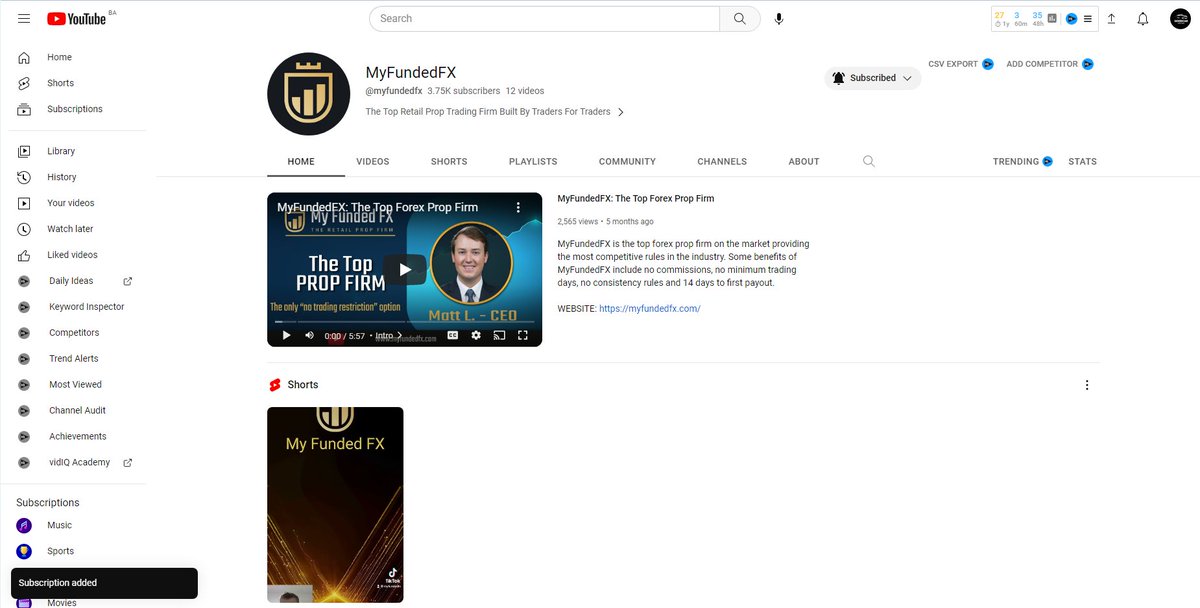Image resolution: width=1200 pixels, height=608 pixels.
Task: Switch to the HOME tab
Action: coord(301,161)
